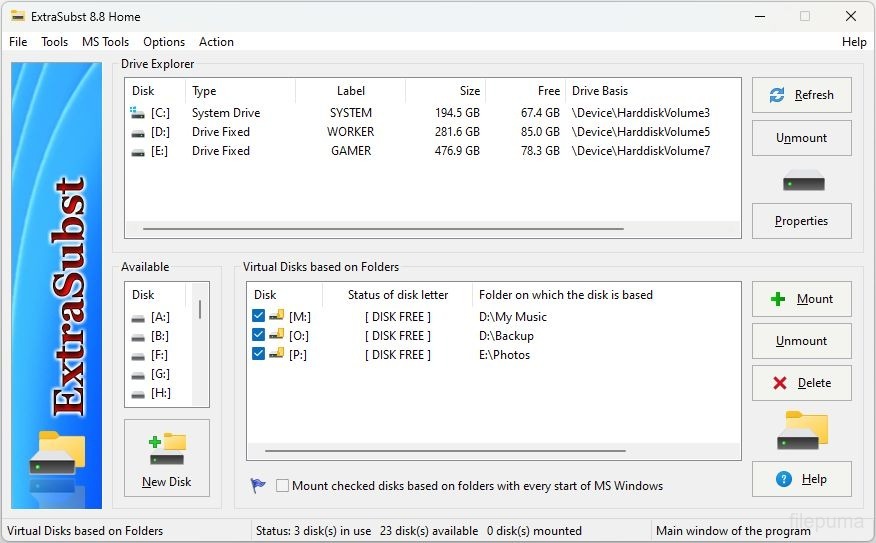Screen dimensions: 876x543
Task: Uncheck the M: virtual disk checkbox
Action: coord(259,317)
